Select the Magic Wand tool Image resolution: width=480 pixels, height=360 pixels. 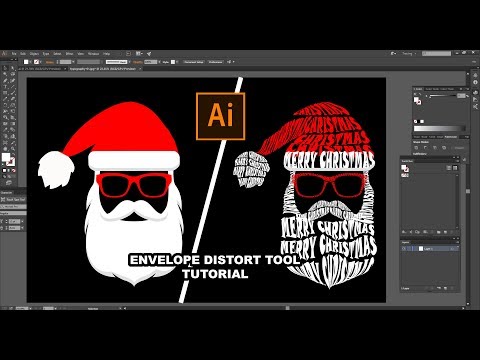click(5, 74)
